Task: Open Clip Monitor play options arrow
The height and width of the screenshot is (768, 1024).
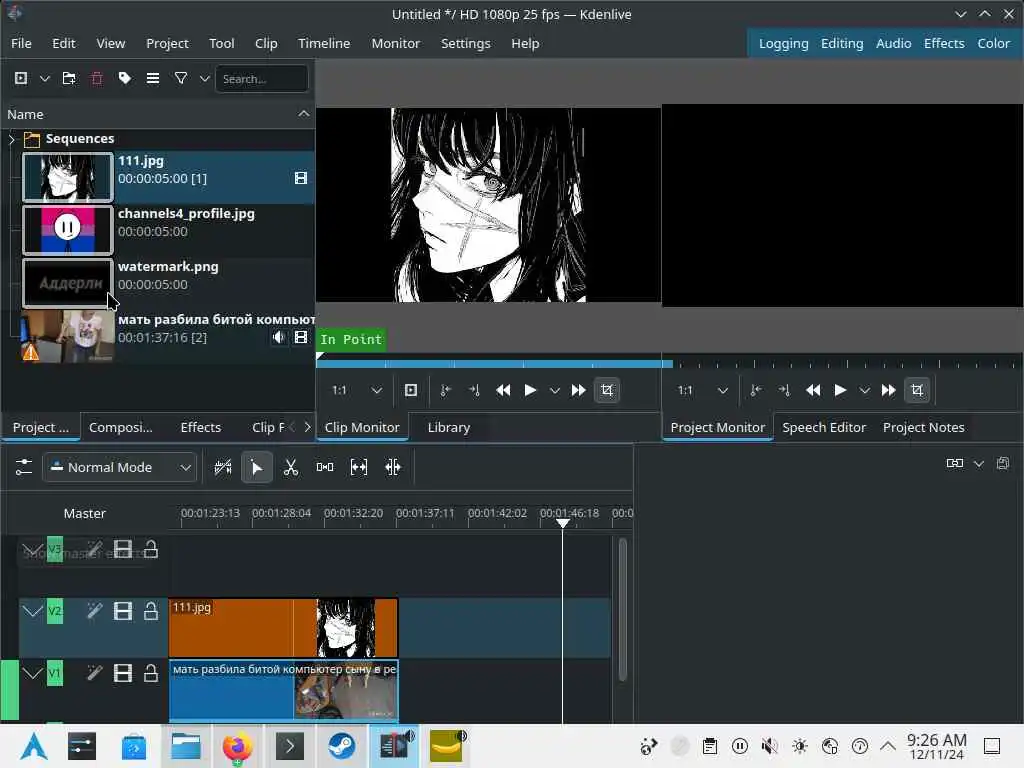Action: [554, 390]
